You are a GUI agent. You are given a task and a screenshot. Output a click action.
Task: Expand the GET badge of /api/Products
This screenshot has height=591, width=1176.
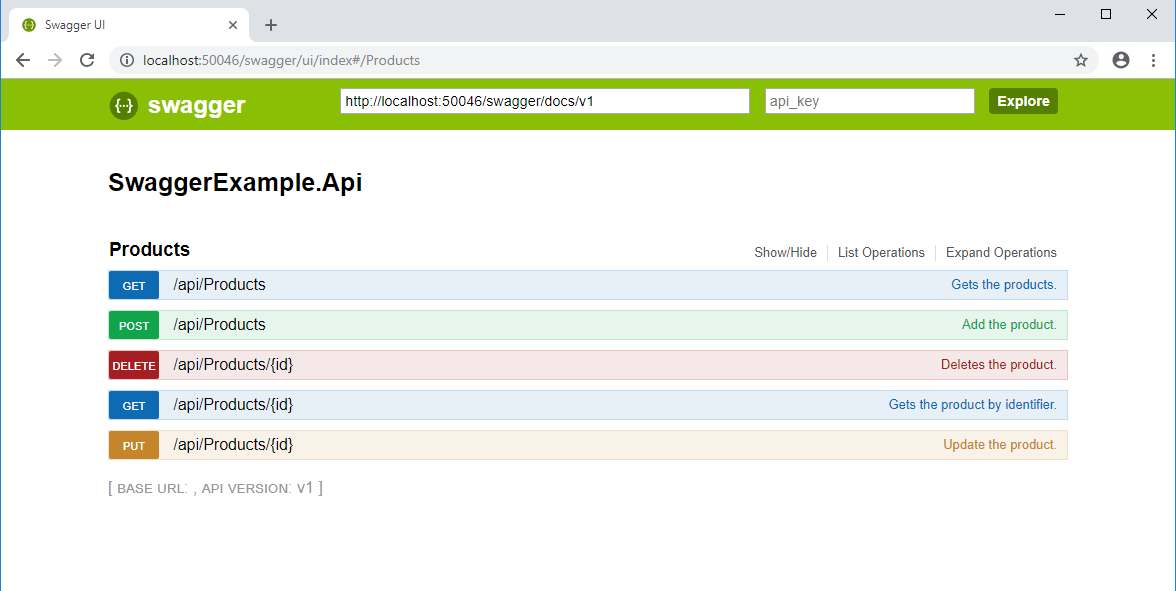(134, 285)
